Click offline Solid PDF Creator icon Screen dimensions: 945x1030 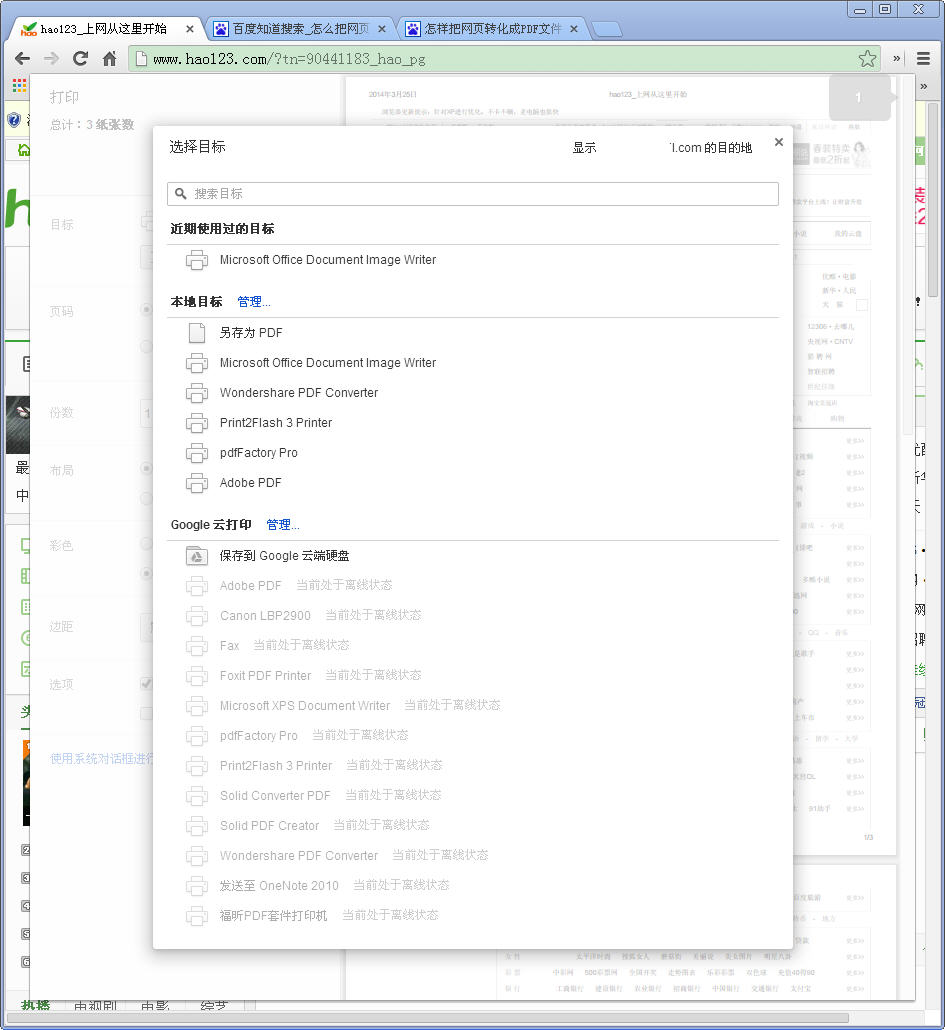tap(197, 826)
